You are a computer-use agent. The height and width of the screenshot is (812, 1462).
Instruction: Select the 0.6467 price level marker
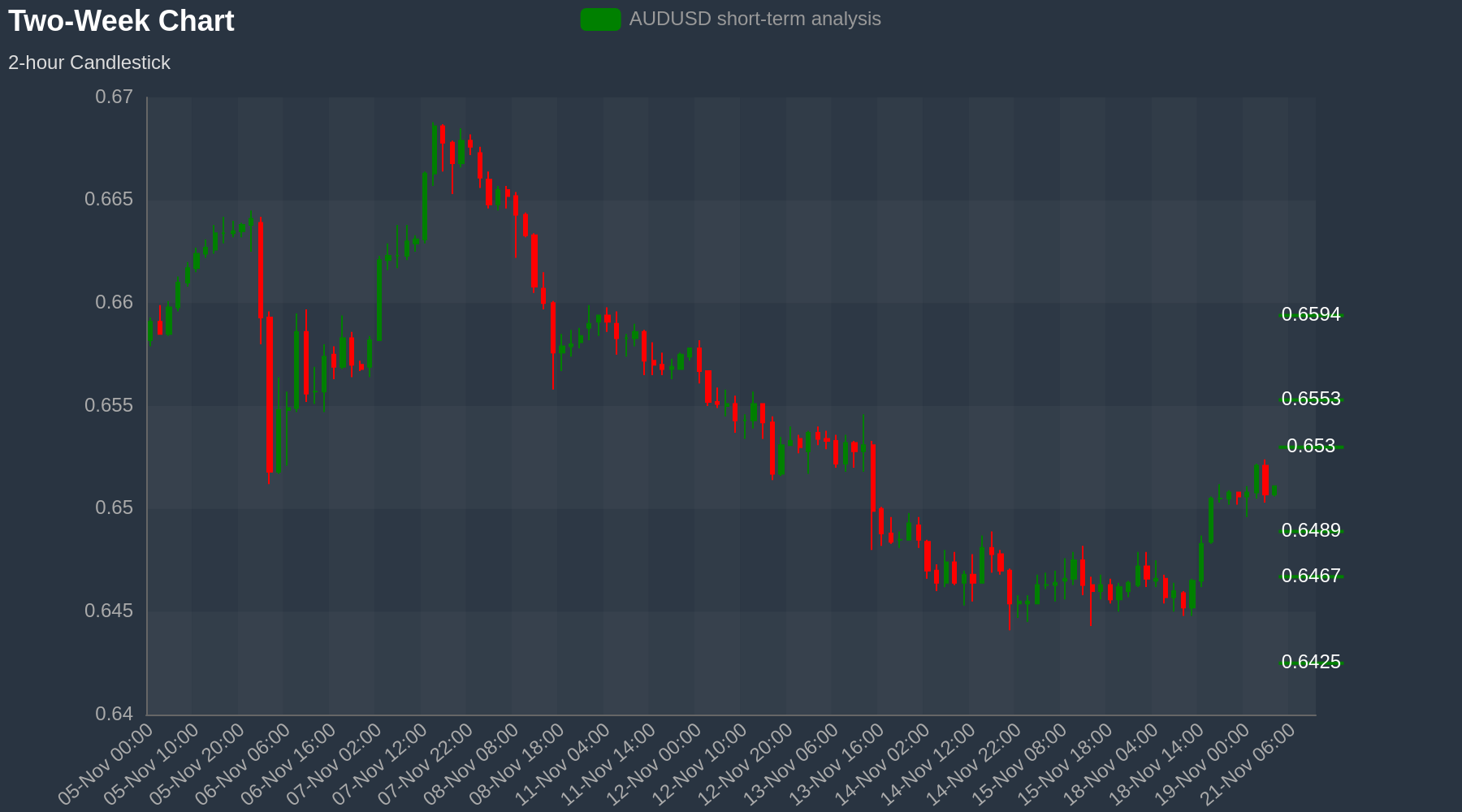(x=1311, y=576)
